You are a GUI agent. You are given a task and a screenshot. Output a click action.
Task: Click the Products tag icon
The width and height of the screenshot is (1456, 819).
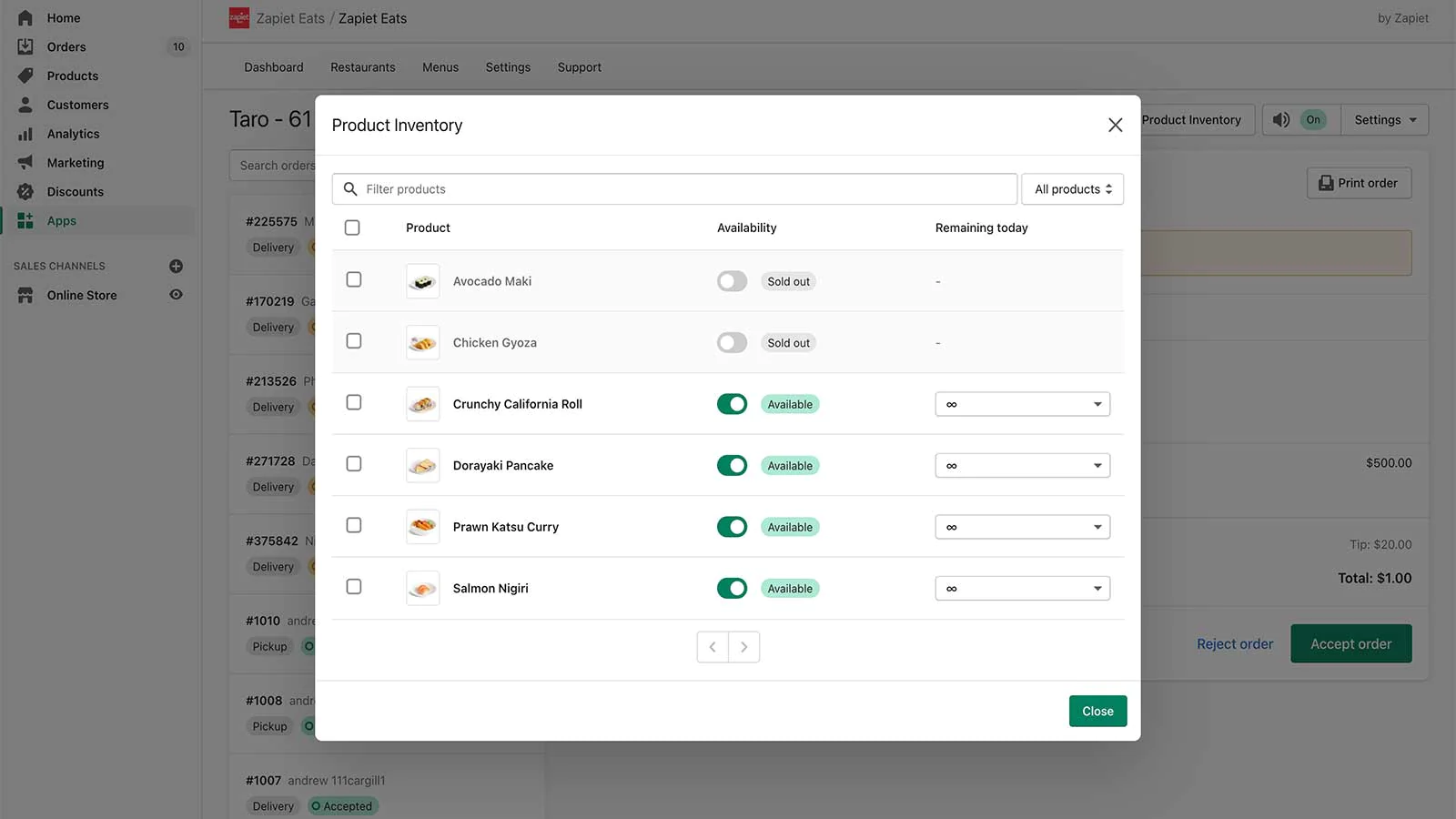click(25, 76)
